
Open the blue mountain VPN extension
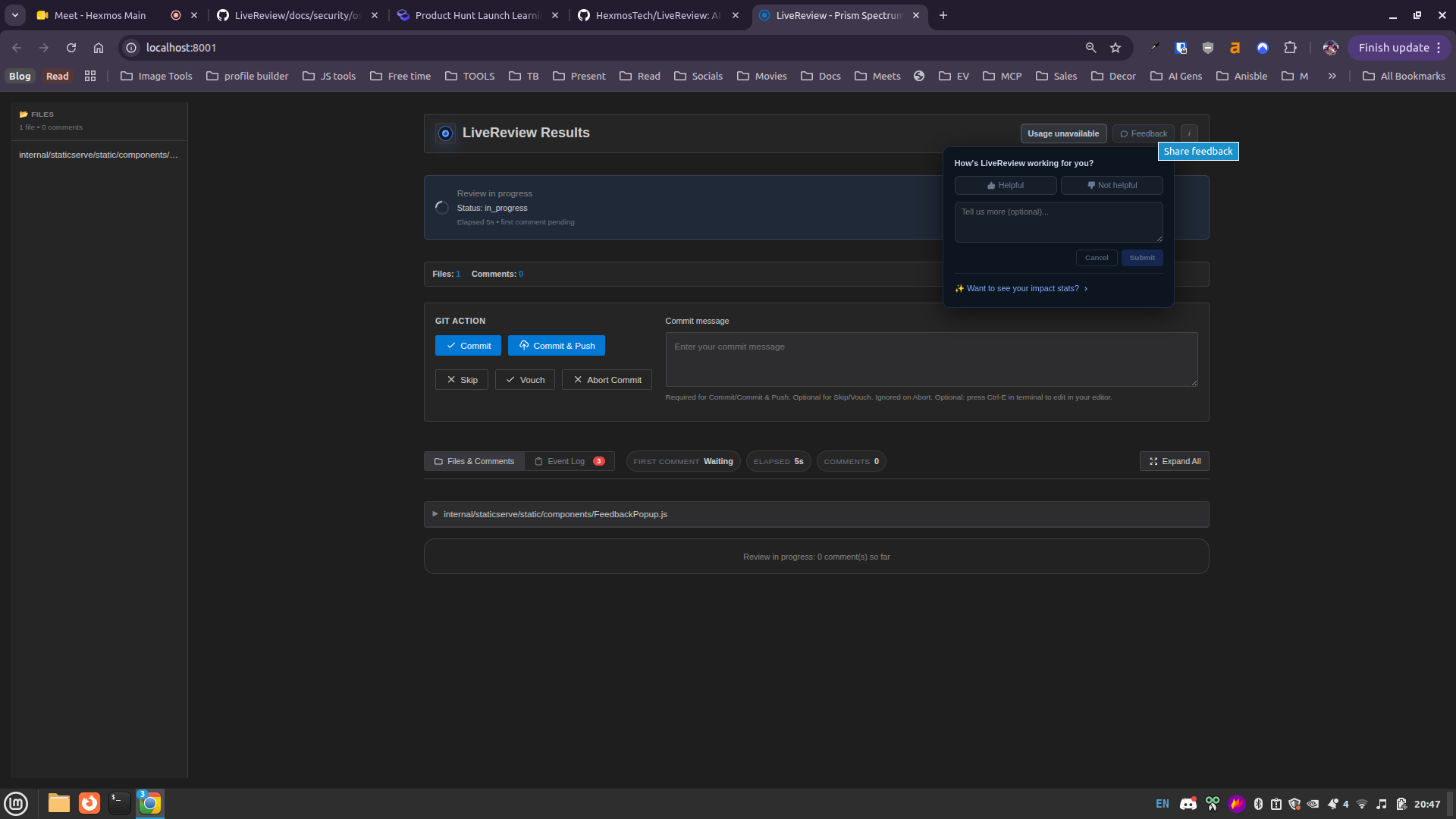tap(1263, 48)
